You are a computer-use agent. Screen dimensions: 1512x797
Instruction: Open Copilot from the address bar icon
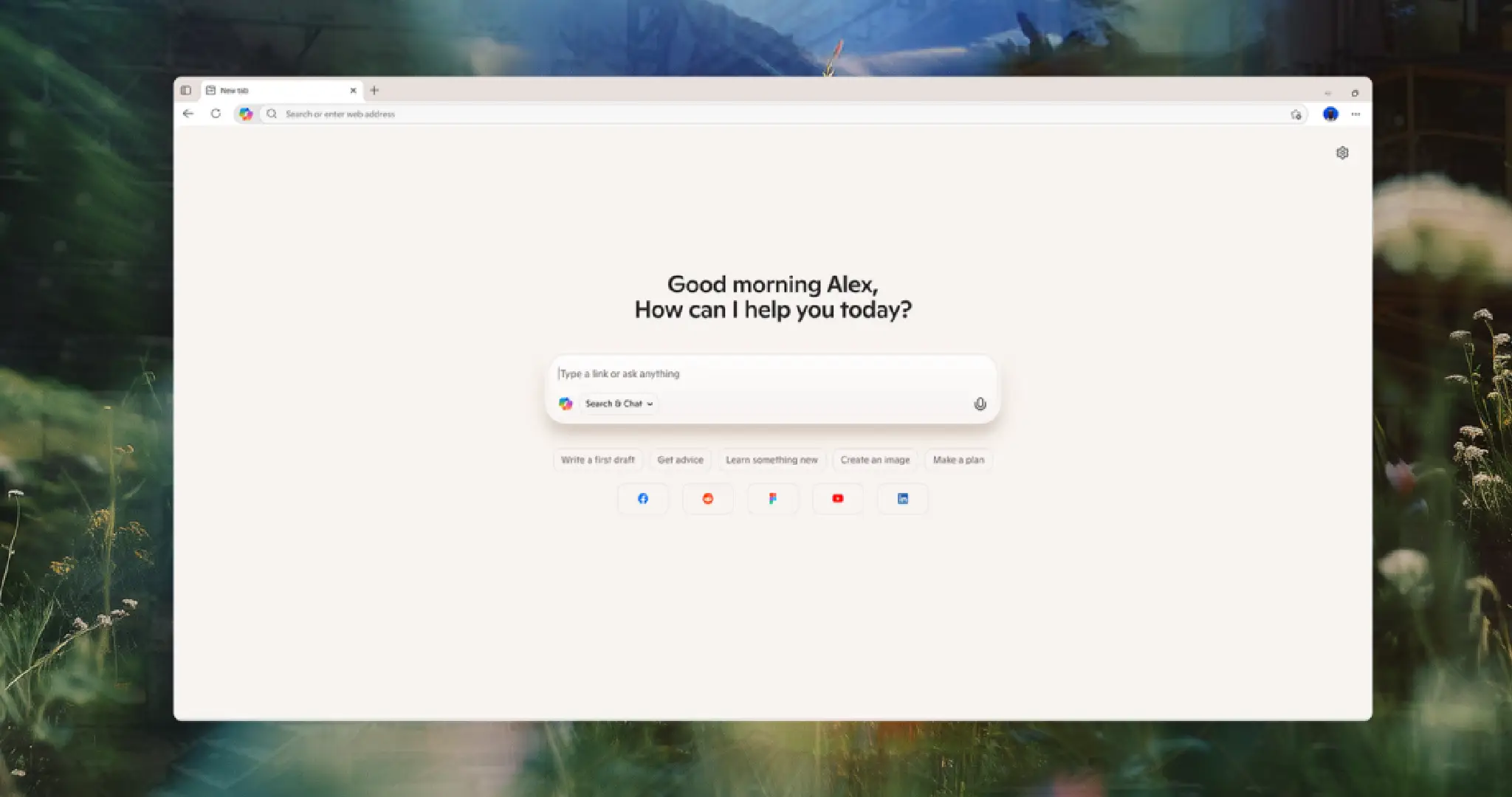click(x=245, y=114)
